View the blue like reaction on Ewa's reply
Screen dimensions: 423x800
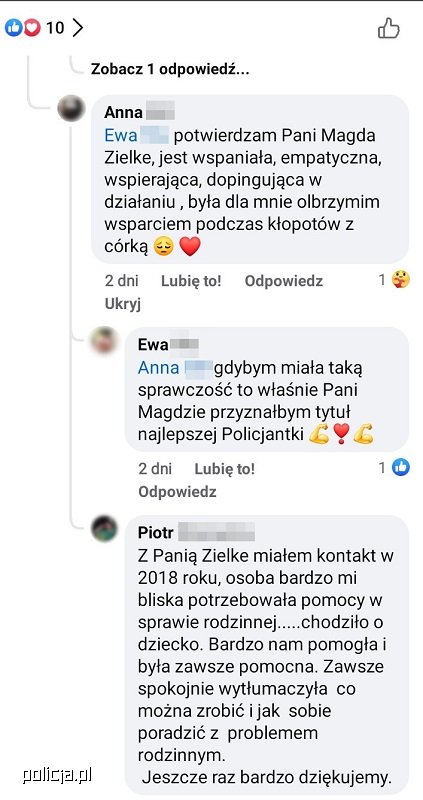click(x=401, y=467)
